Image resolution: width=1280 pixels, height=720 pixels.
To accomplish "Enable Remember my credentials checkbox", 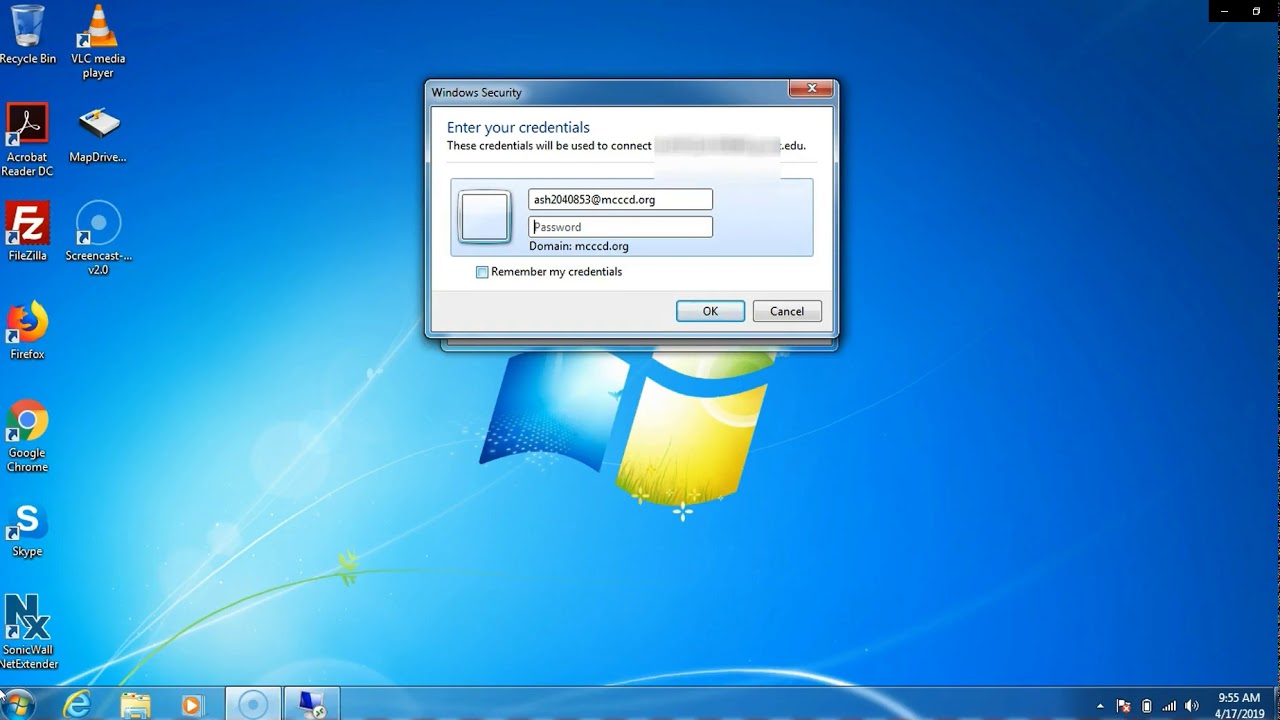I will tap(482, 272).
